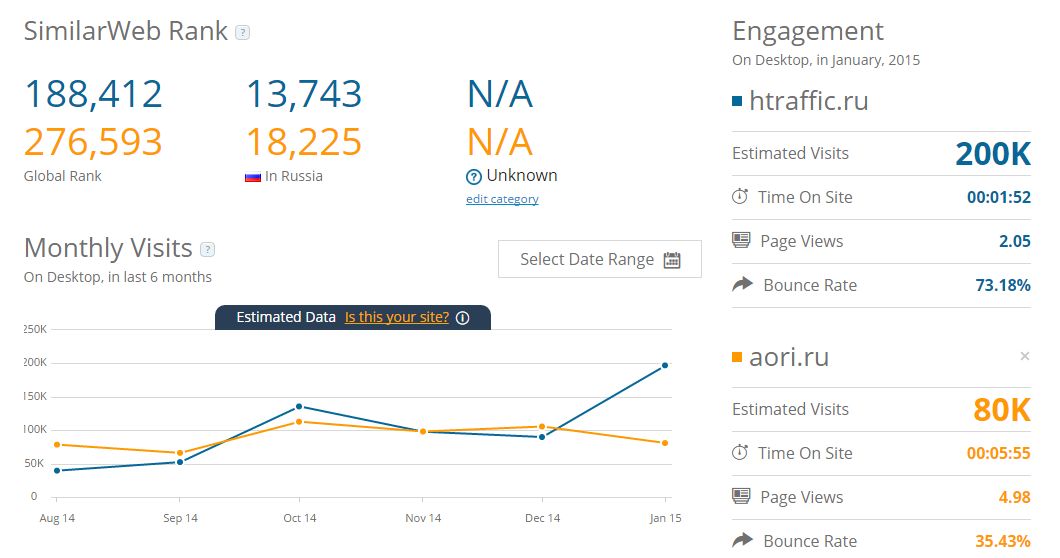Click page views value 4.98
Viewport: 1060px width, 558px height.
[1015, 497]
